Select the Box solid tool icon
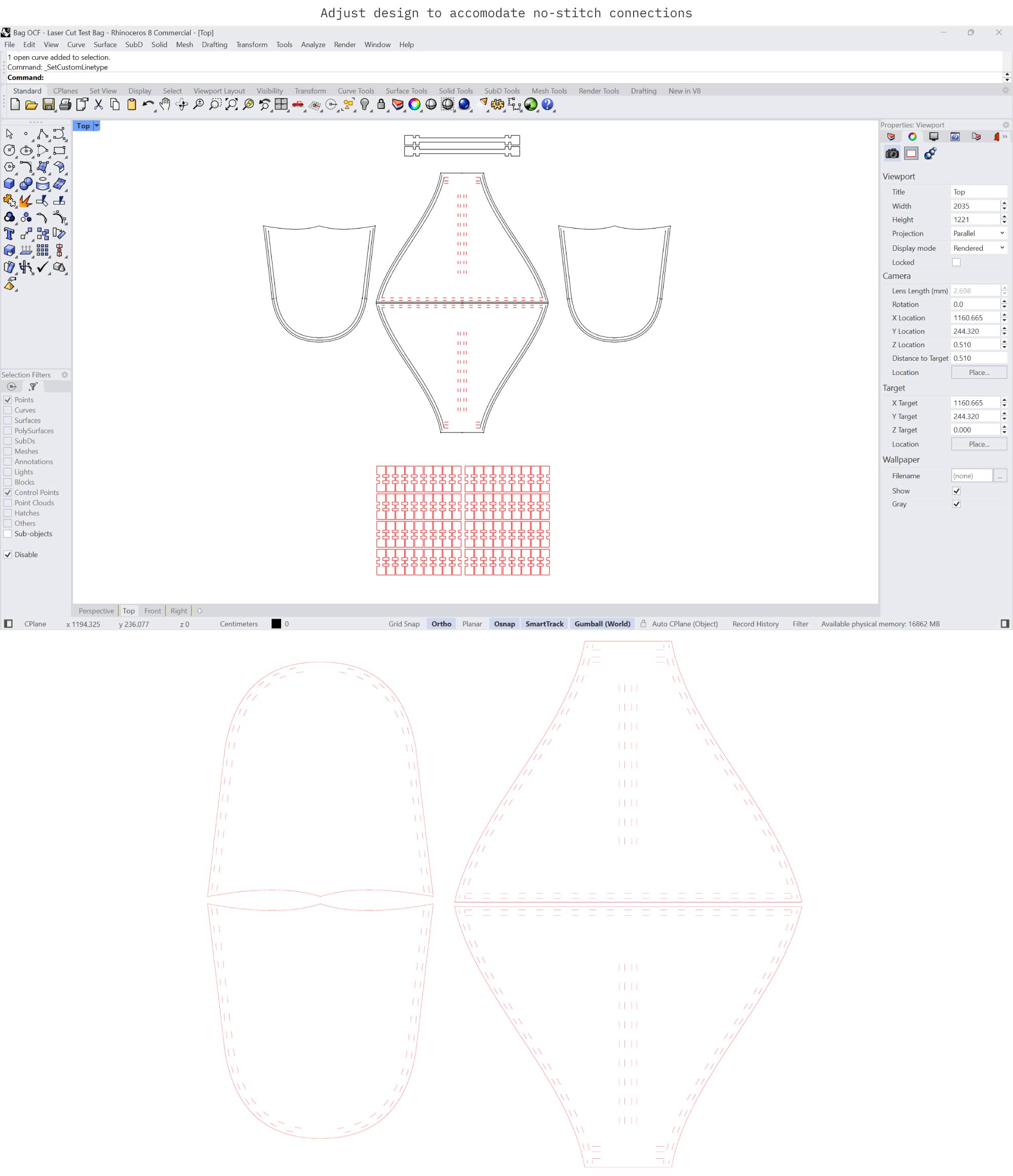1013x1176 pixels. pos(9,184)
